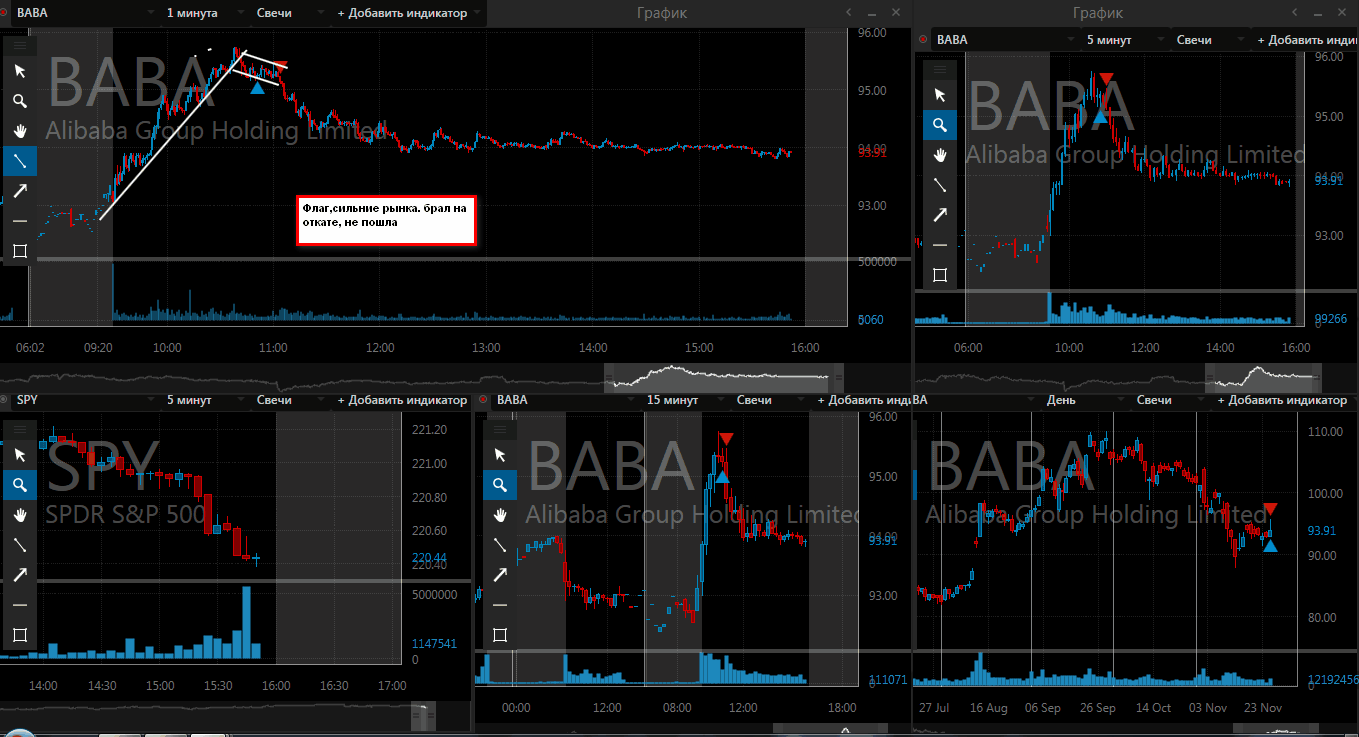Click the navigator range slider under the 5-minute BABA chart

tap(1264, 377)
